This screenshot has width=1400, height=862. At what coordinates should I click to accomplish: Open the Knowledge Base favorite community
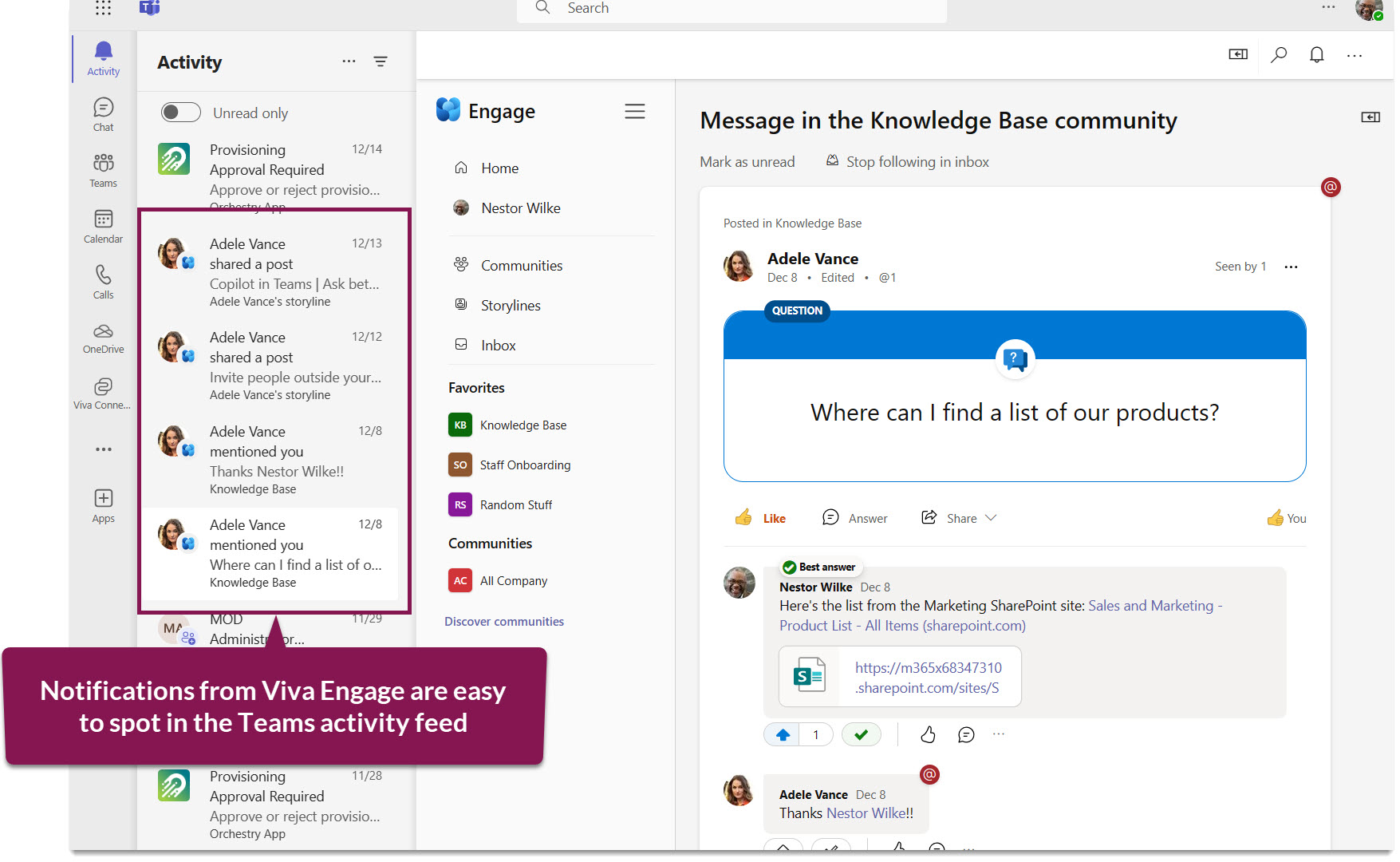pos(523,425)
